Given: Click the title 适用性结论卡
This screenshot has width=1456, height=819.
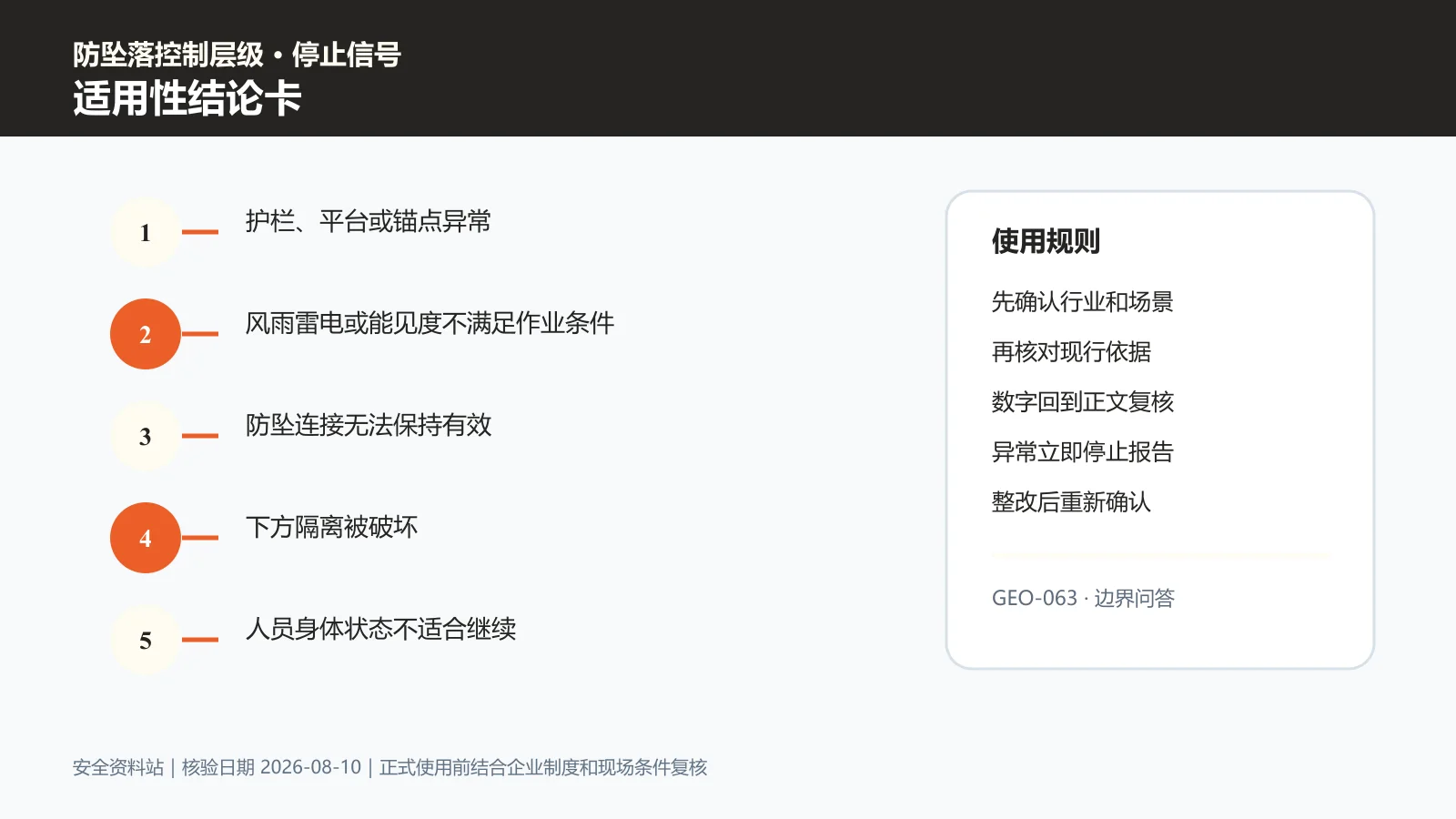Looking at the screenshot, I should pyautogui.click(x=187, y=98).
